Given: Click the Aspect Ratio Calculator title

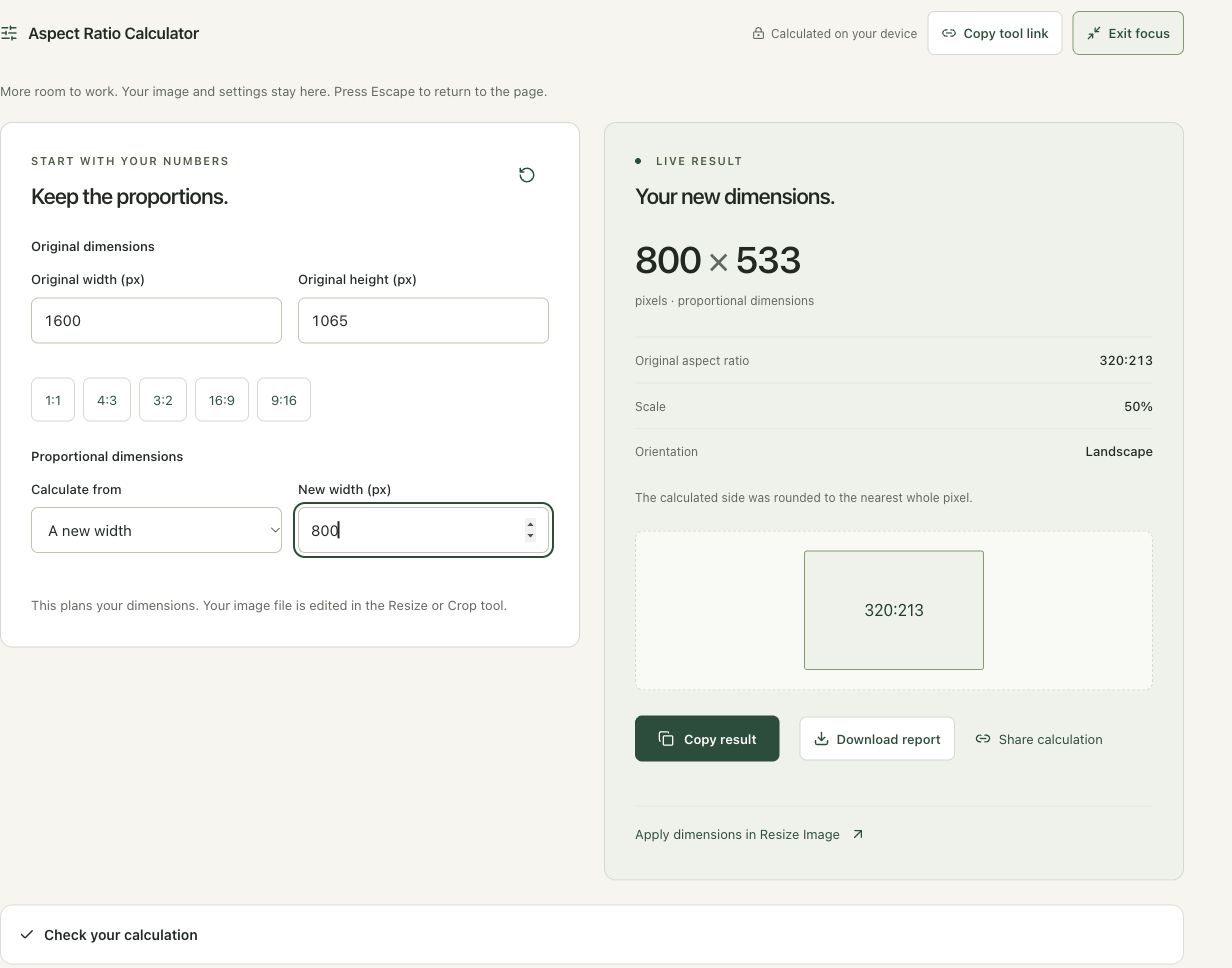Looking at the screenshot, I should tap(114, 33).
